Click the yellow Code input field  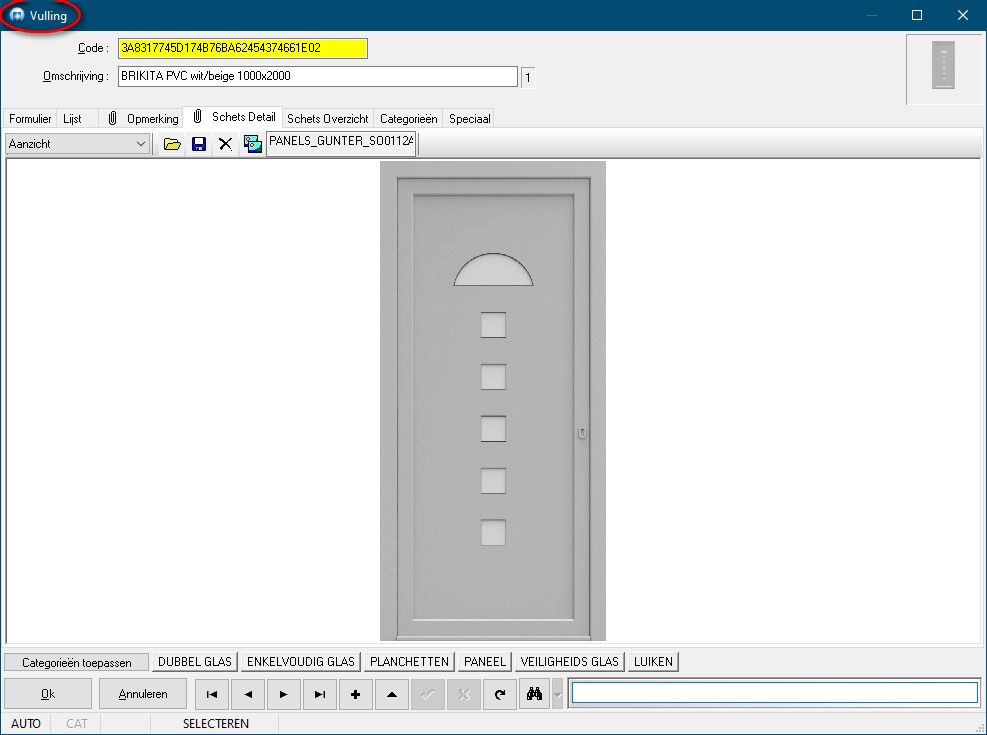point(243,48)
